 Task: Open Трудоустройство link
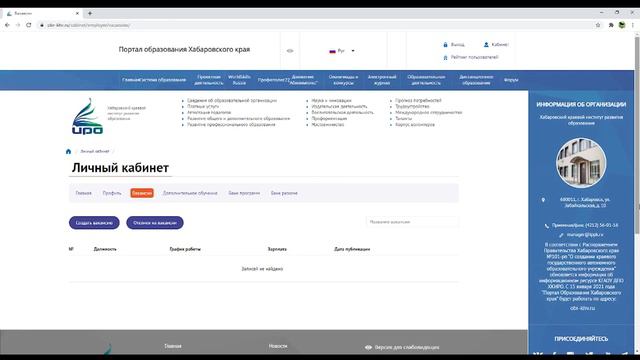[412, 106]
